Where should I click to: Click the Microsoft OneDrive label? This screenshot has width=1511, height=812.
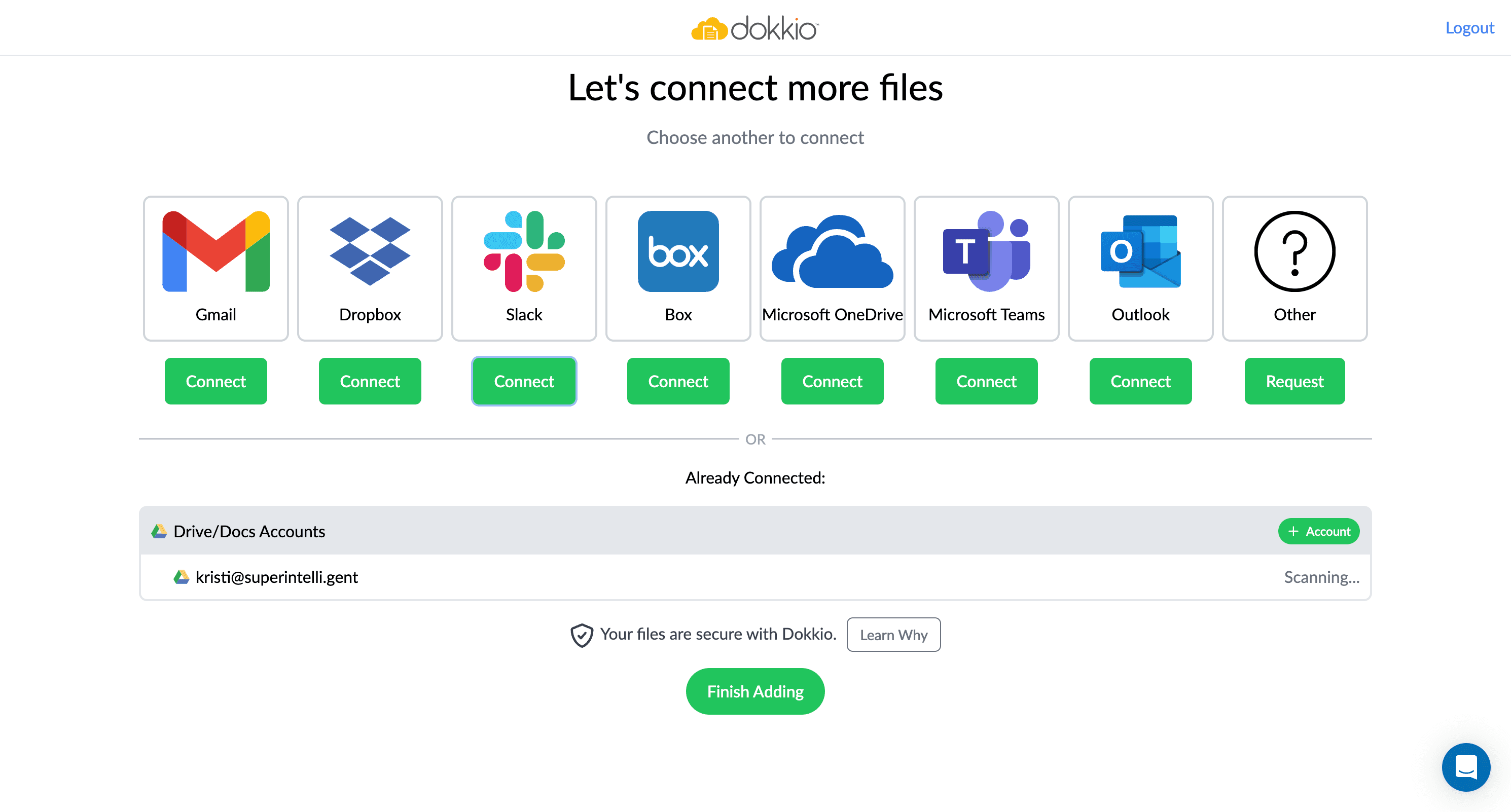[x=833, y=315]
